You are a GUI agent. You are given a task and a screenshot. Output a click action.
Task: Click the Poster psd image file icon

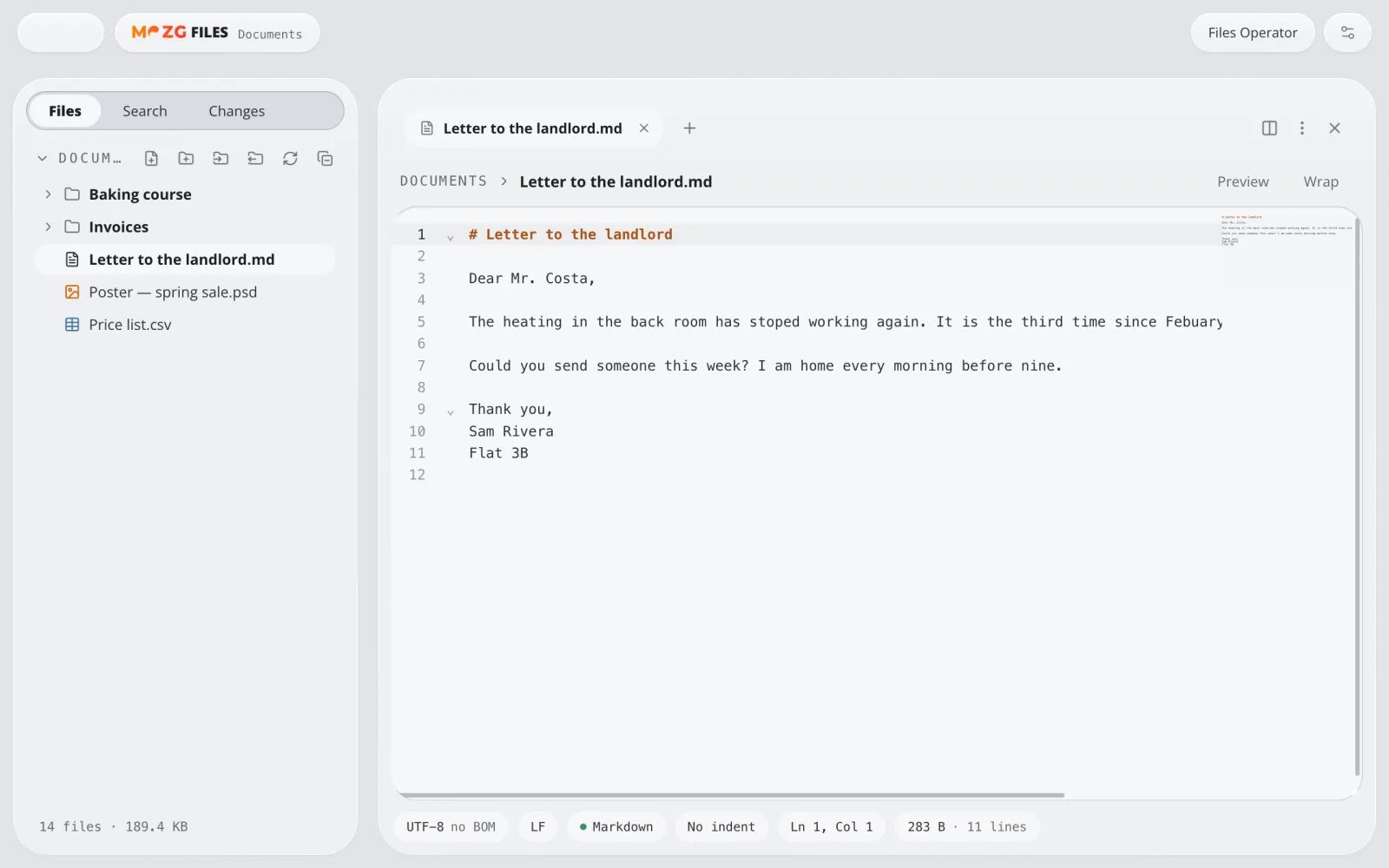pos(72,292)
